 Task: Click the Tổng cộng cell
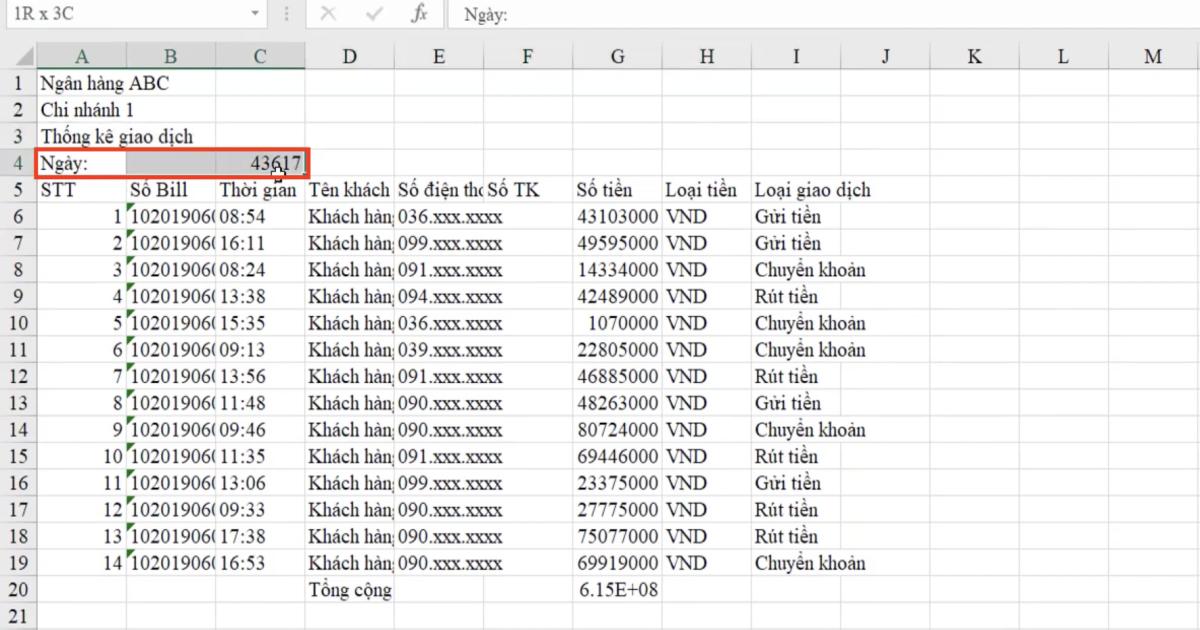pyautogui.click(x=349, y=589)
